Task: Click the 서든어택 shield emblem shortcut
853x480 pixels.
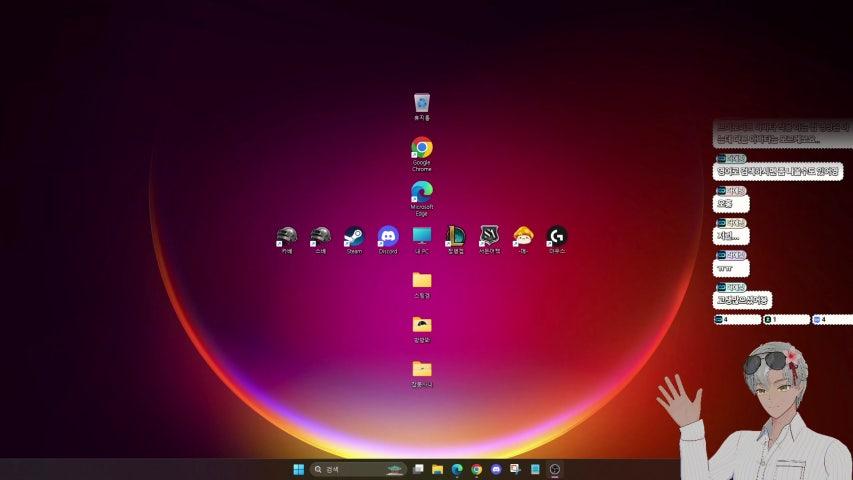Action: pos(489,236)
